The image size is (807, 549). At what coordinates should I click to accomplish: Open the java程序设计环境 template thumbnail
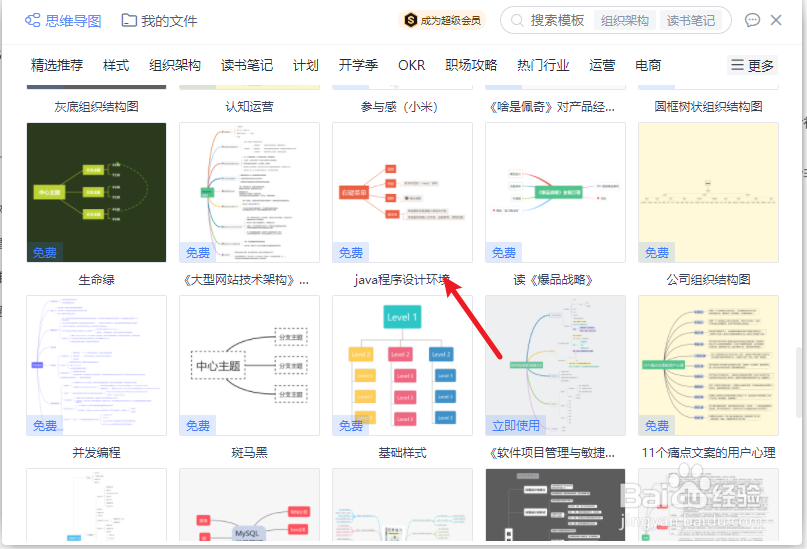point(402,192)
